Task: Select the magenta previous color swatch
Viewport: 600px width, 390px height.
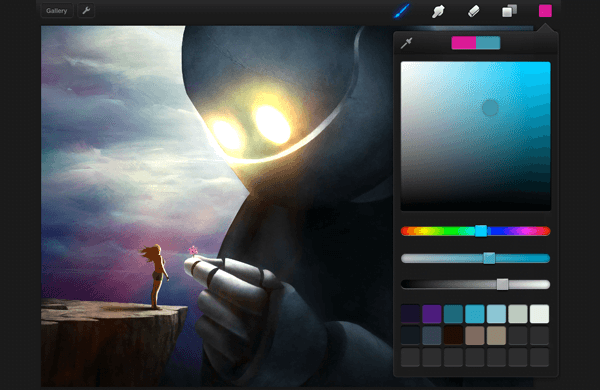Action: coord(464,43)
